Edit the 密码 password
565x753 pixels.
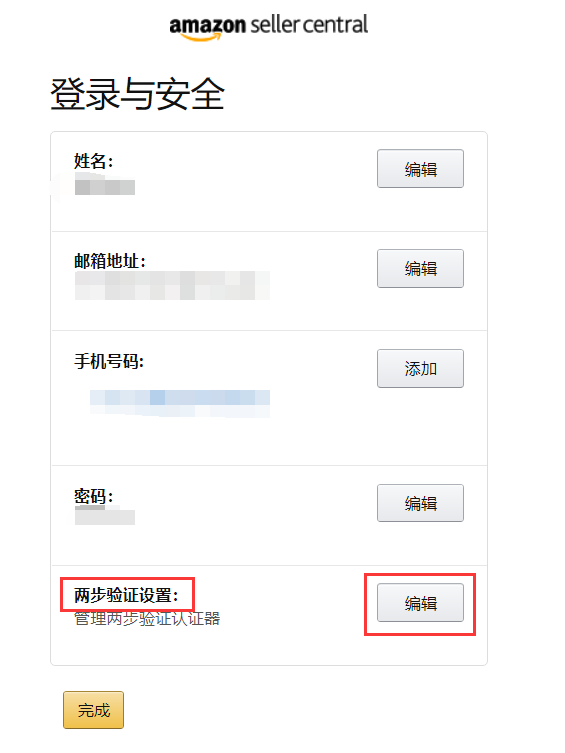pos(420,503)
